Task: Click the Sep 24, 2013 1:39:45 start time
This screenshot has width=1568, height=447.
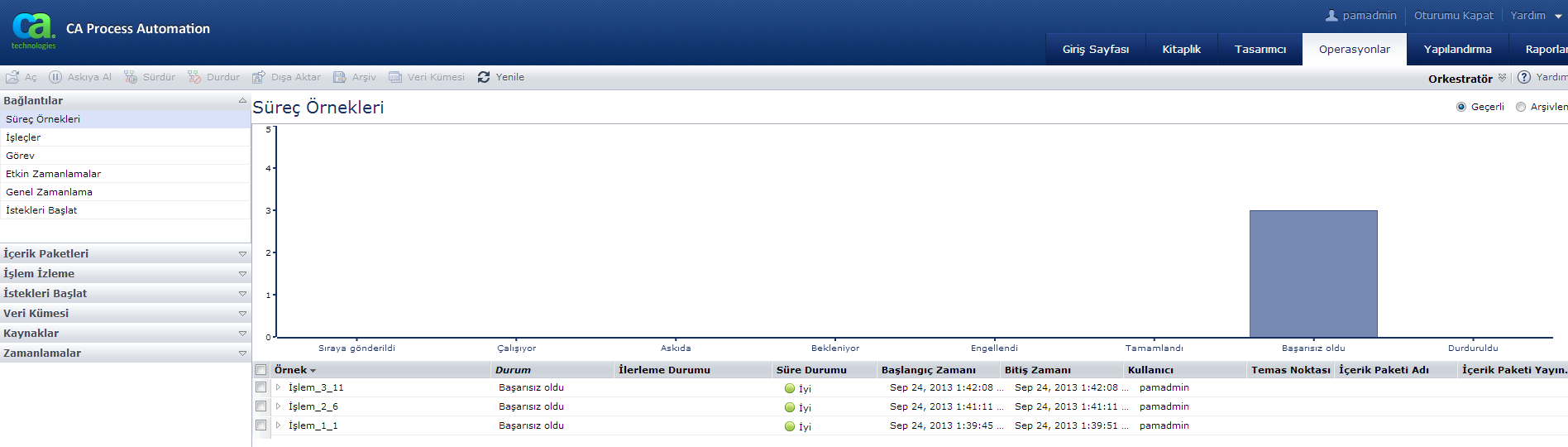Action: [x=946, y=425]
